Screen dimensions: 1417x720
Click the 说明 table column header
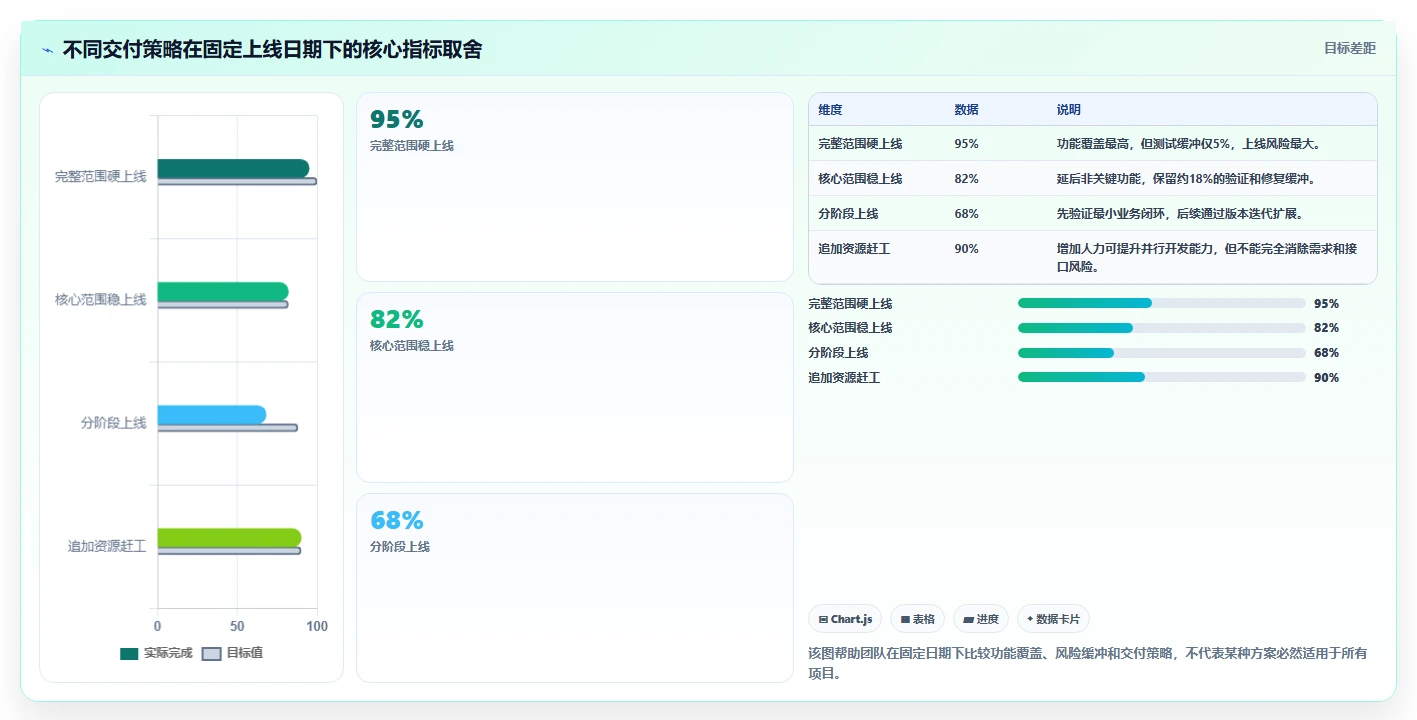pyautogui.click(x=1068, y=110)
